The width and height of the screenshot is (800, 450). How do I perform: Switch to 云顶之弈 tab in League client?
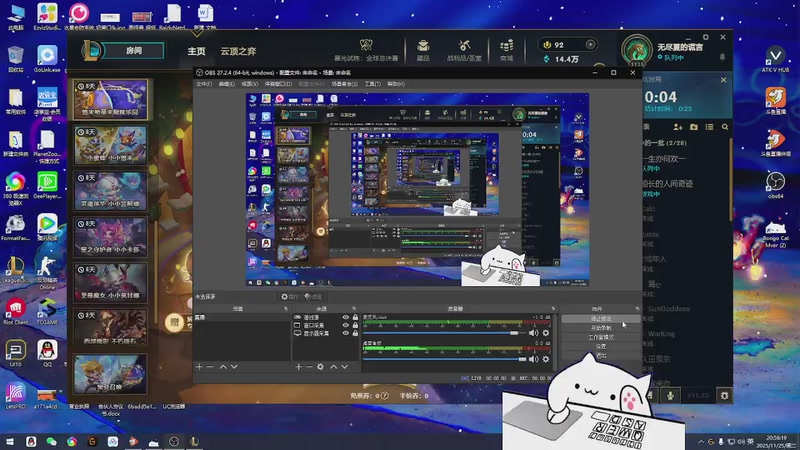(238, 51)
